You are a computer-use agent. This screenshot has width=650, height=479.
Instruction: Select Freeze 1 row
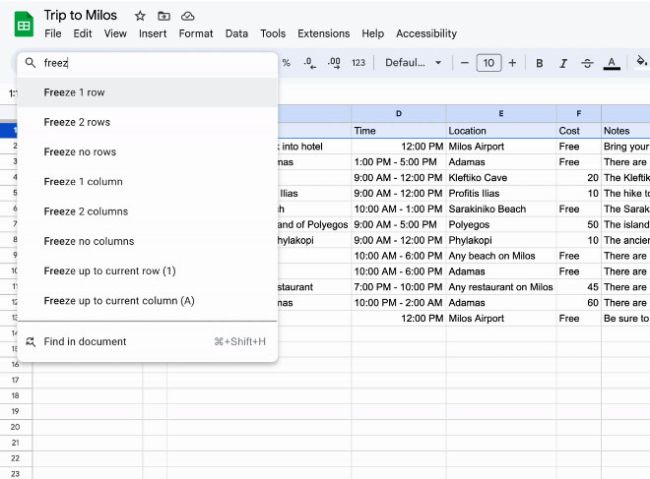[148, 92]
